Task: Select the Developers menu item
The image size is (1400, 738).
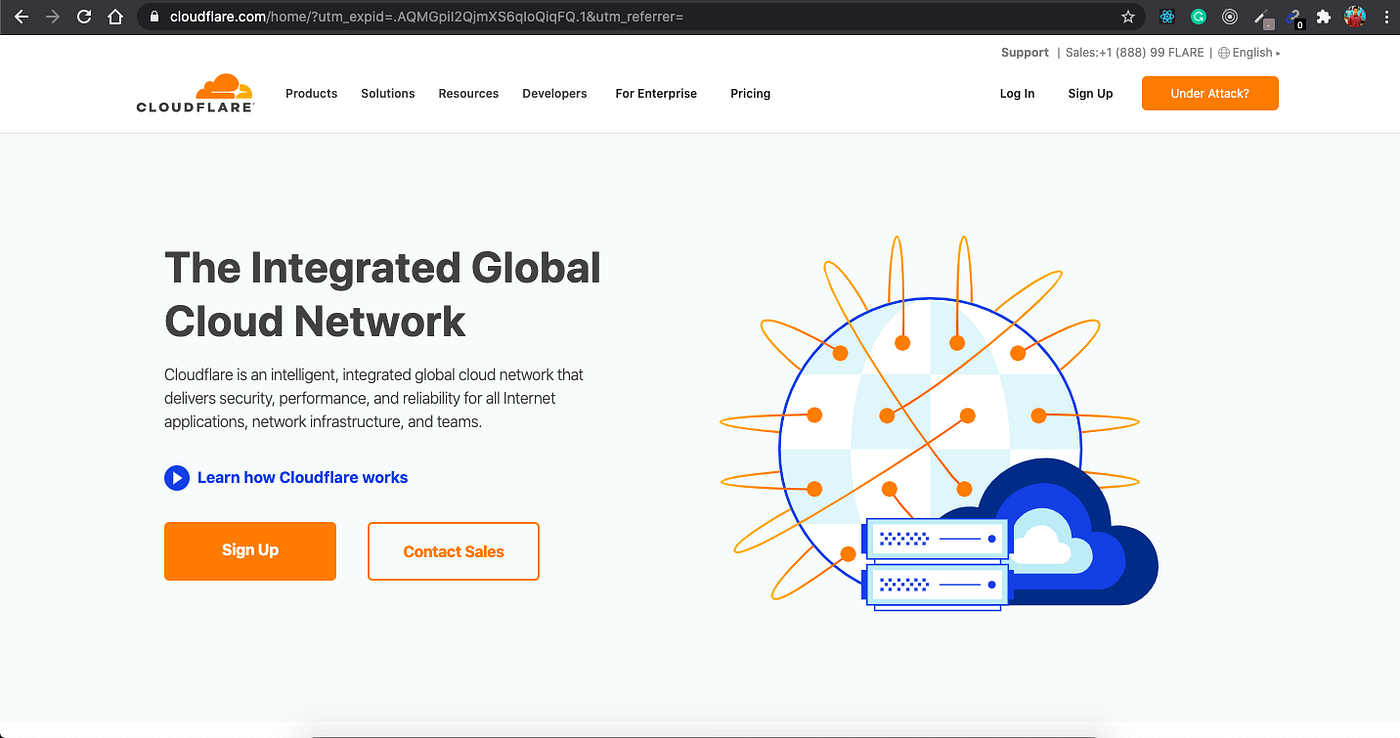Action: click(554, 93)
